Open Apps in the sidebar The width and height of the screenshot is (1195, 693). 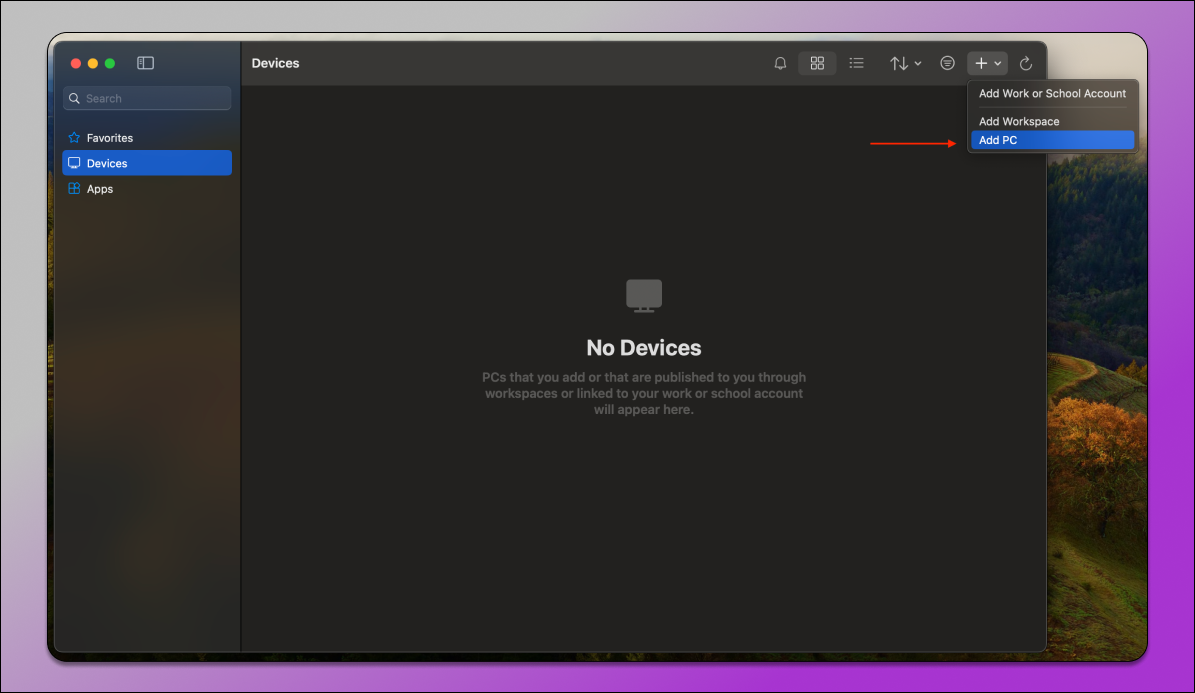(x=147, y=189)
